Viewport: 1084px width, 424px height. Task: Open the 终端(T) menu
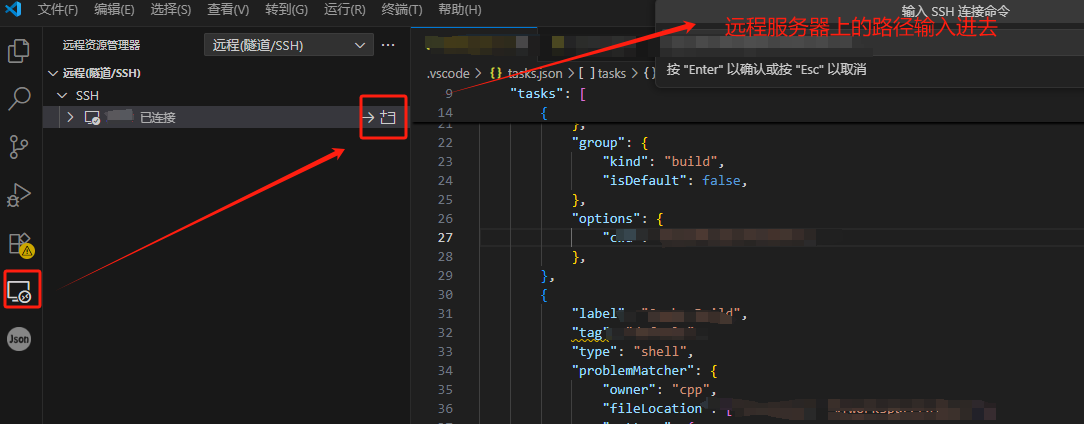coord(402,10)
